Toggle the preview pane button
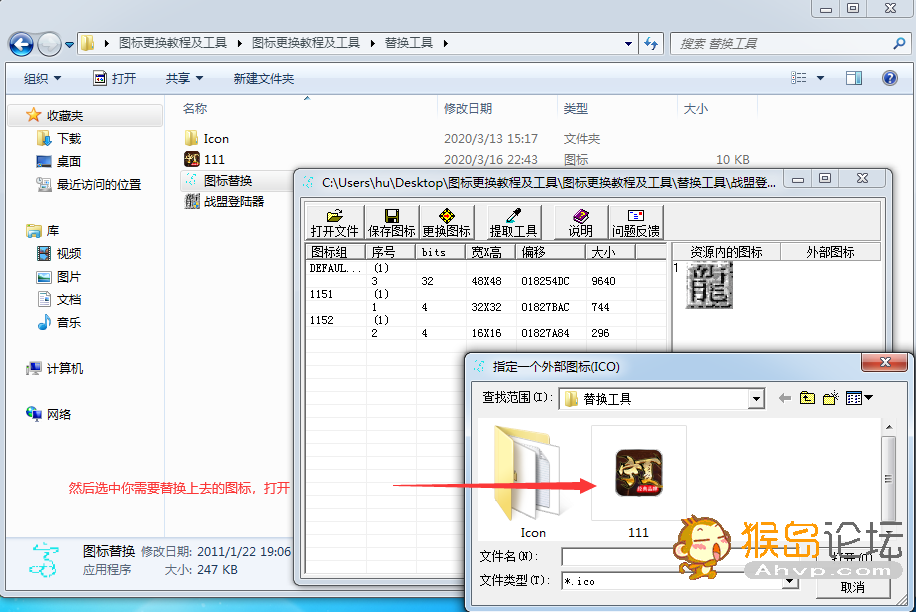This screenshot has width=916, height=612. [853, 78]
